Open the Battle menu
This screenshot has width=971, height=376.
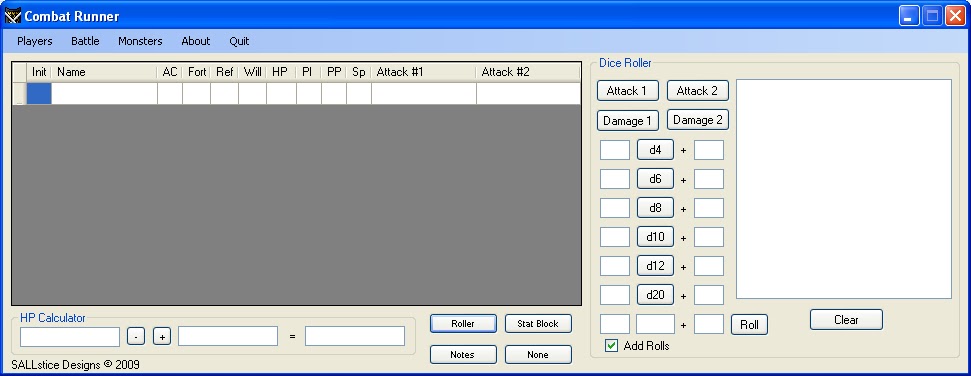coord(85,42)
